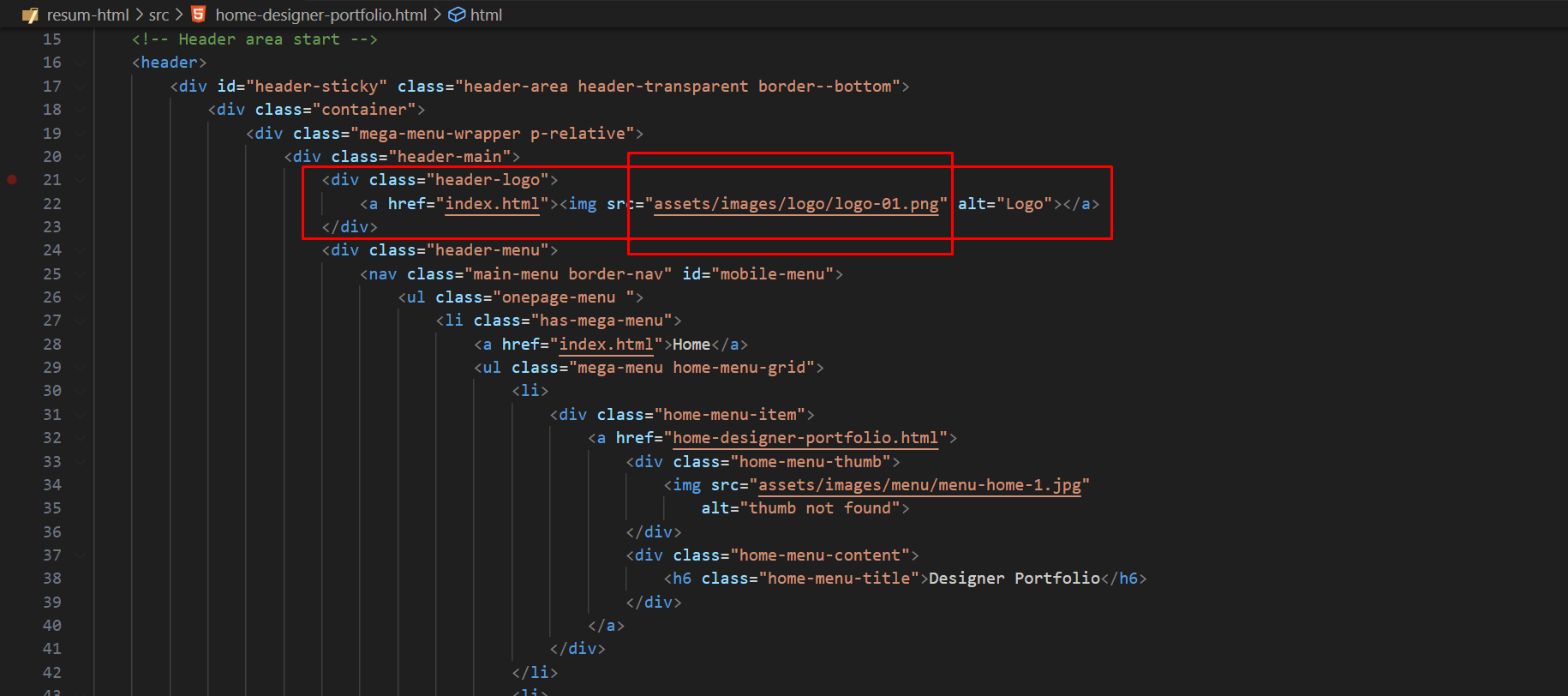
Task: Click the "home-menu-title" class value
Action: click(x=839, y=579)
